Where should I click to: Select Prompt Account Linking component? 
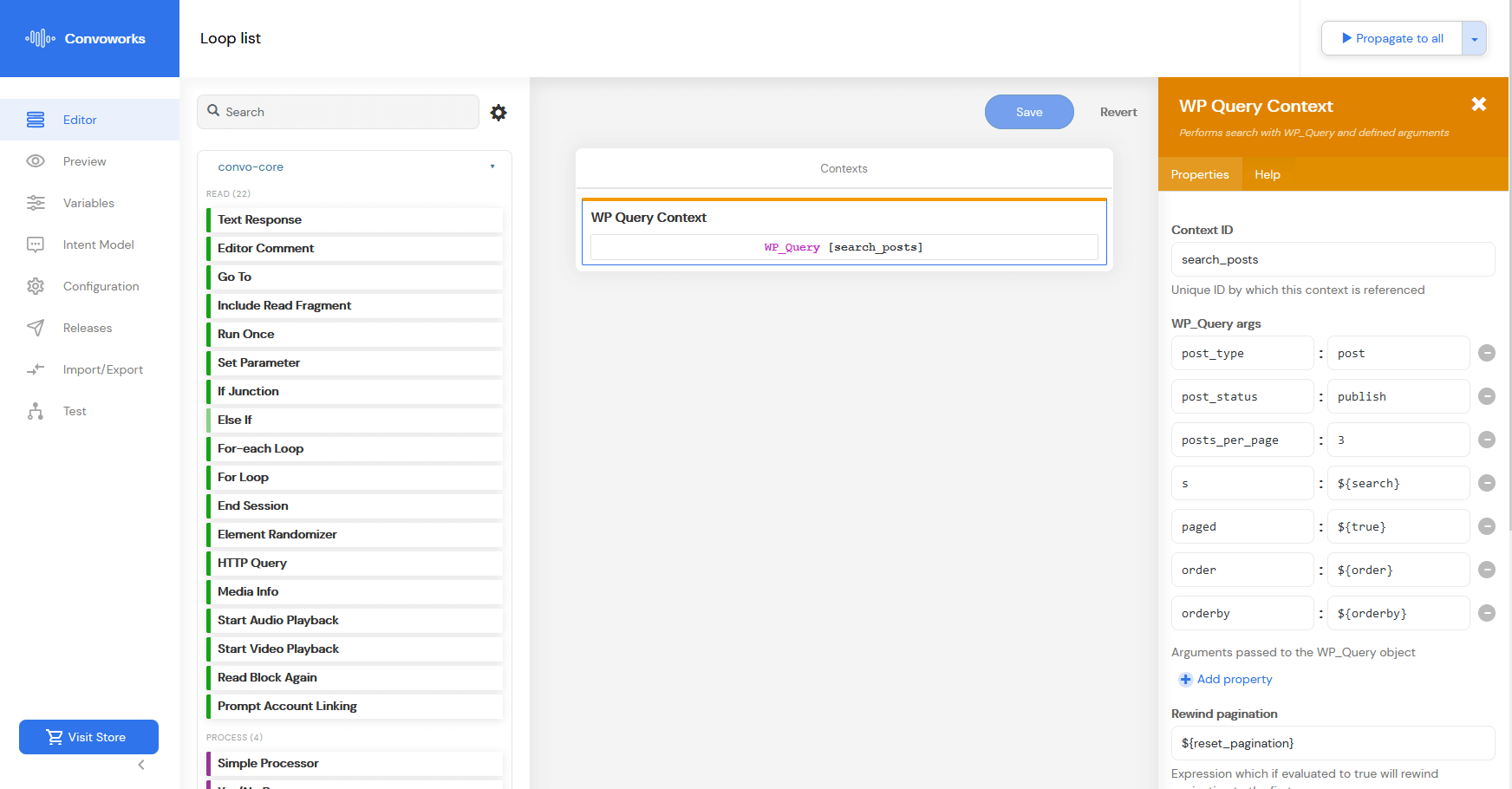[355, 706]
